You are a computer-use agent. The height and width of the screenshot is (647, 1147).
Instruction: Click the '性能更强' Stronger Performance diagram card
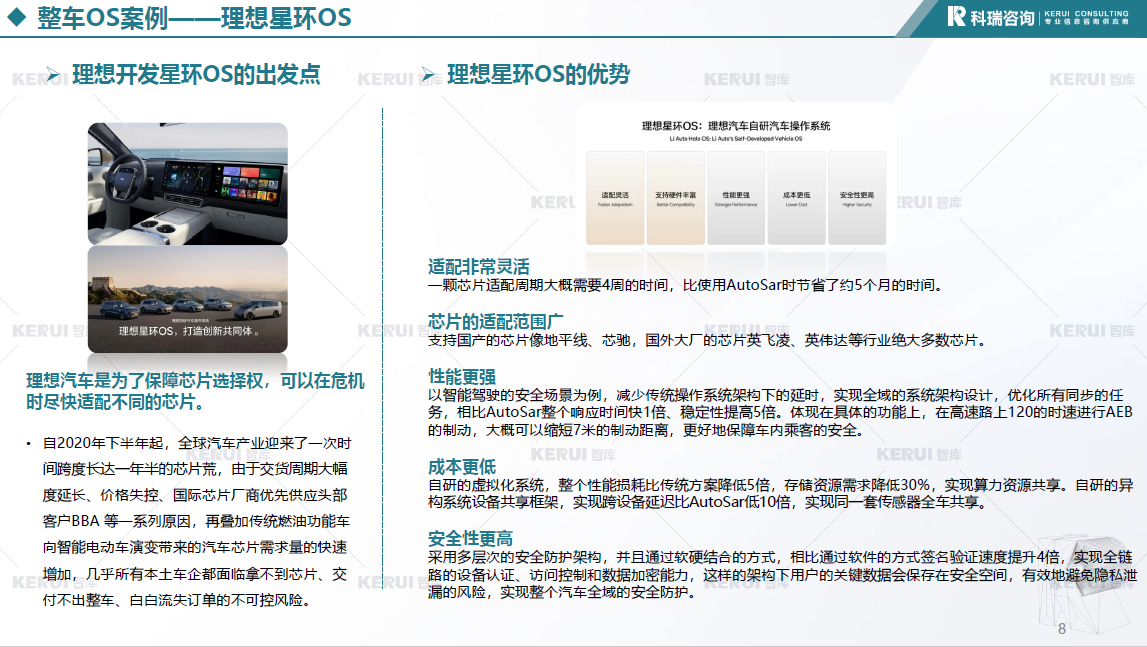click(x=736, y=198)
